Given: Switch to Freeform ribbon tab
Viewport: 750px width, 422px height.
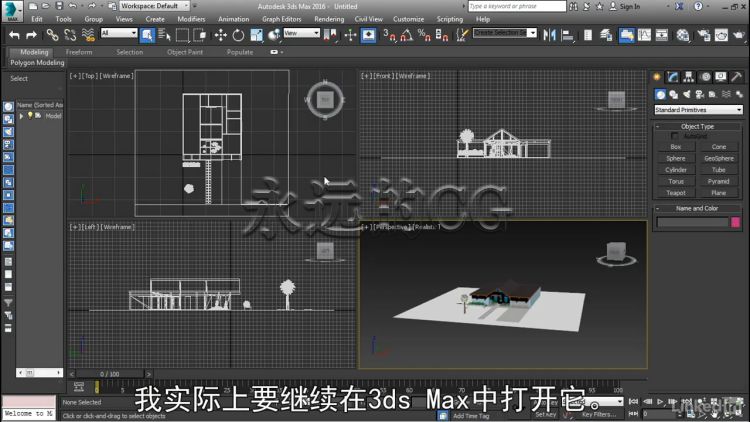Looking at the screenshot, I should pyautogui.click(x=79, y=52).
